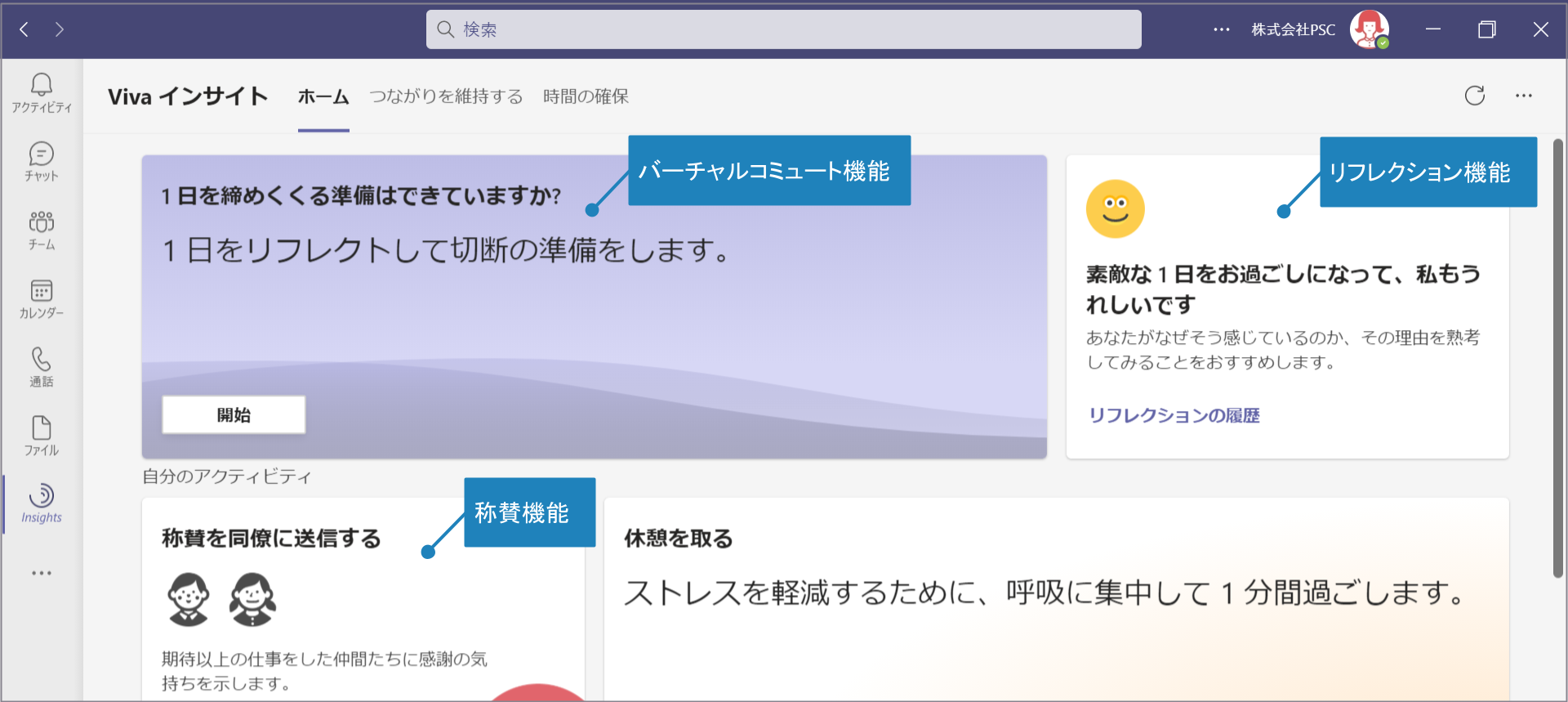
Task: Open チャット in the sidebar
Action: [42, 162]
